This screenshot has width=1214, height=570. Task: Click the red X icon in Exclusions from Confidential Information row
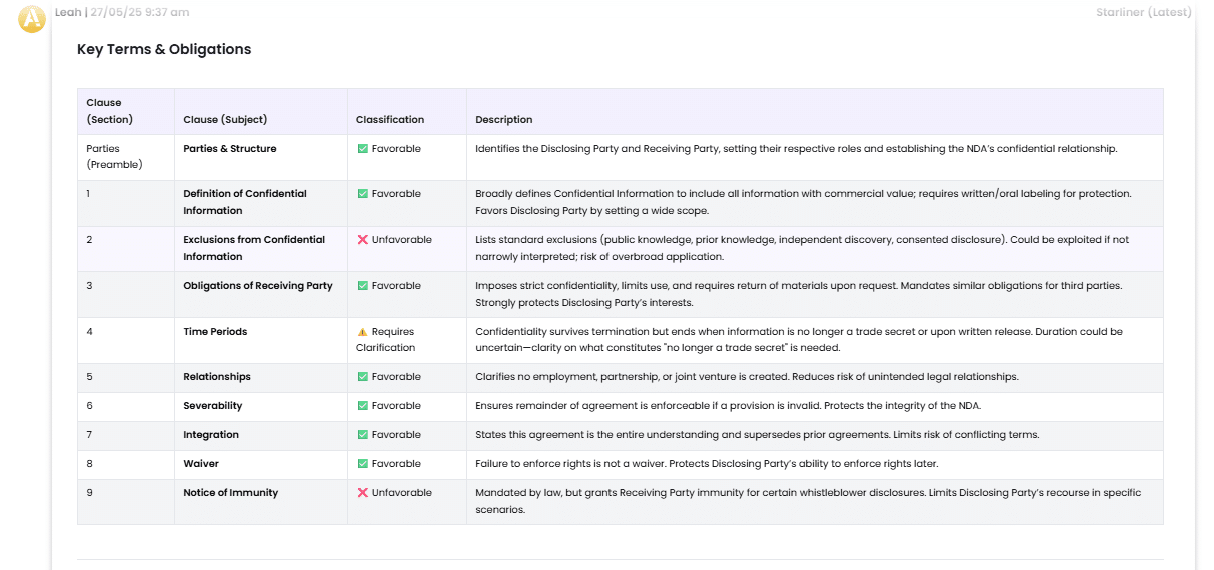tap(363, 240)
